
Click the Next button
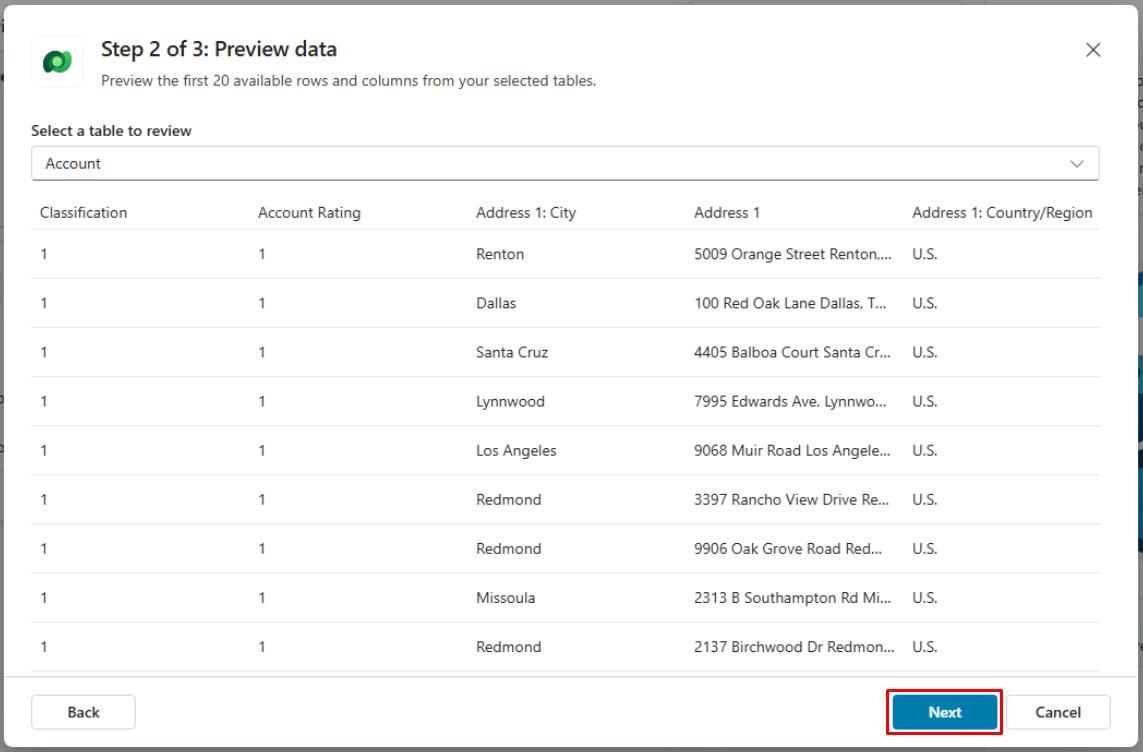942,711
